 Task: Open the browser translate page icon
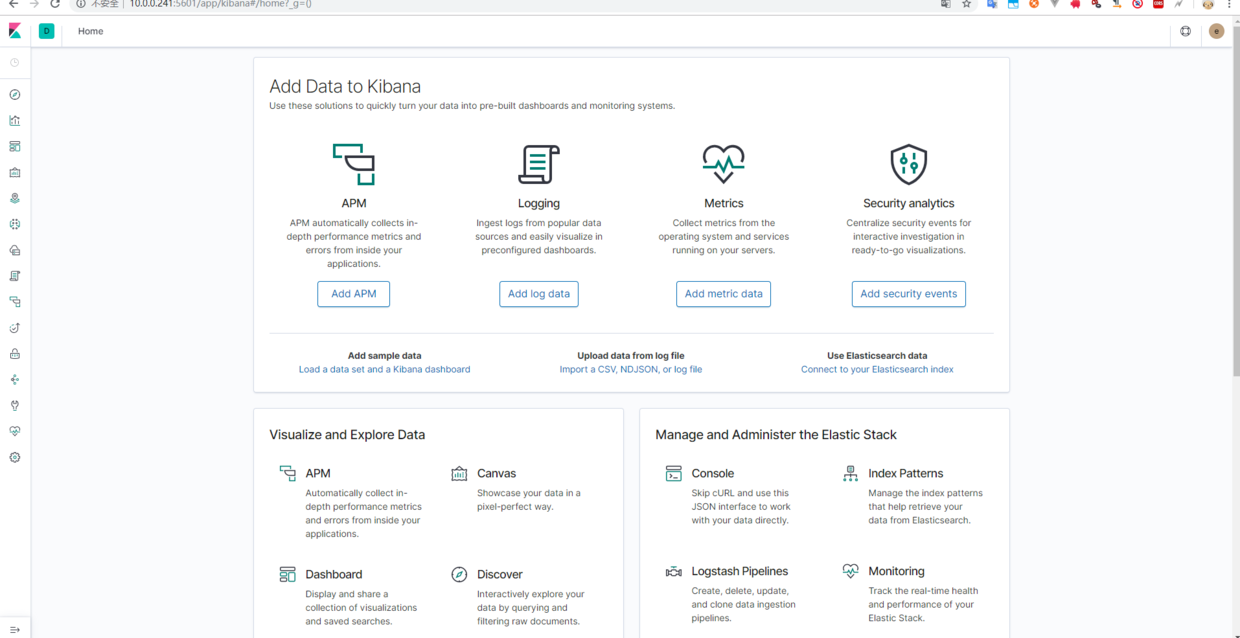pos(946,4)
